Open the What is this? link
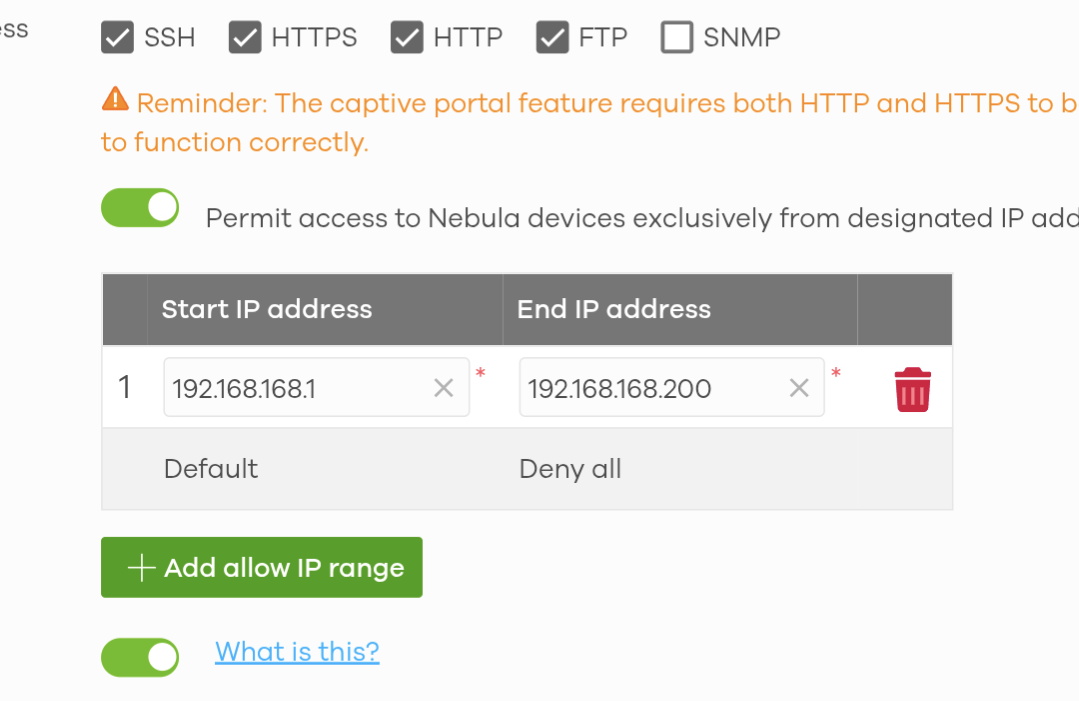 297,652
